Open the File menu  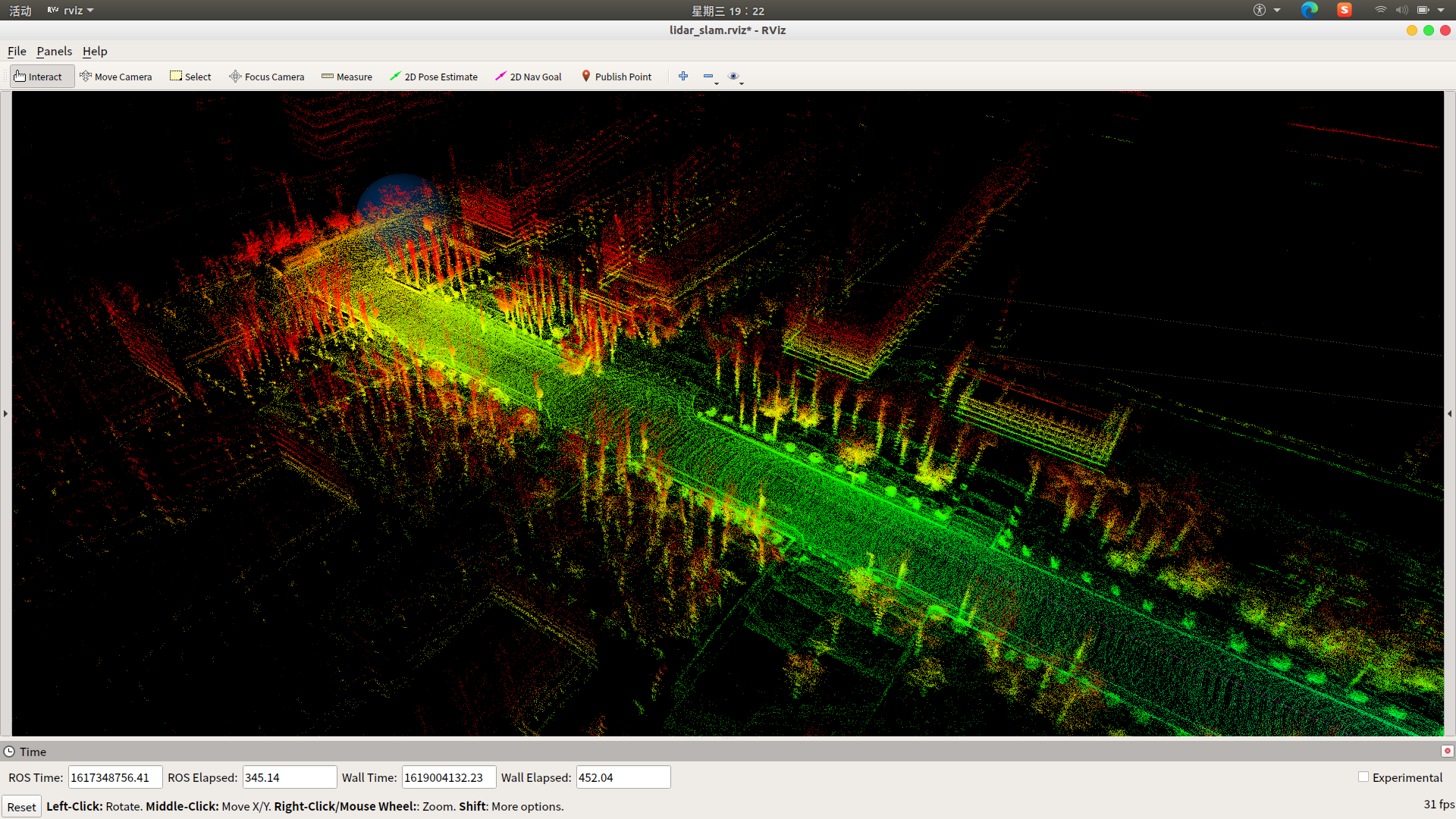click(17, 51)
